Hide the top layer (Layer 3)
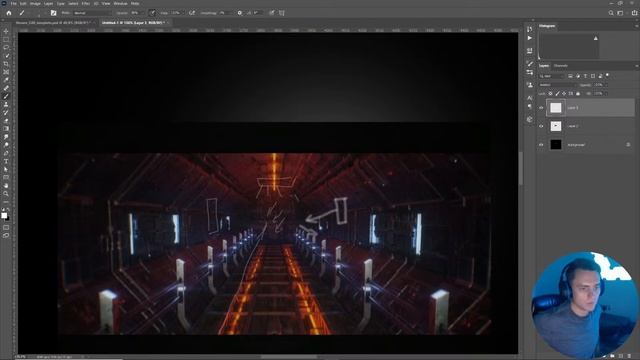The width and height of the screenshot is (640, 360). 541,108
